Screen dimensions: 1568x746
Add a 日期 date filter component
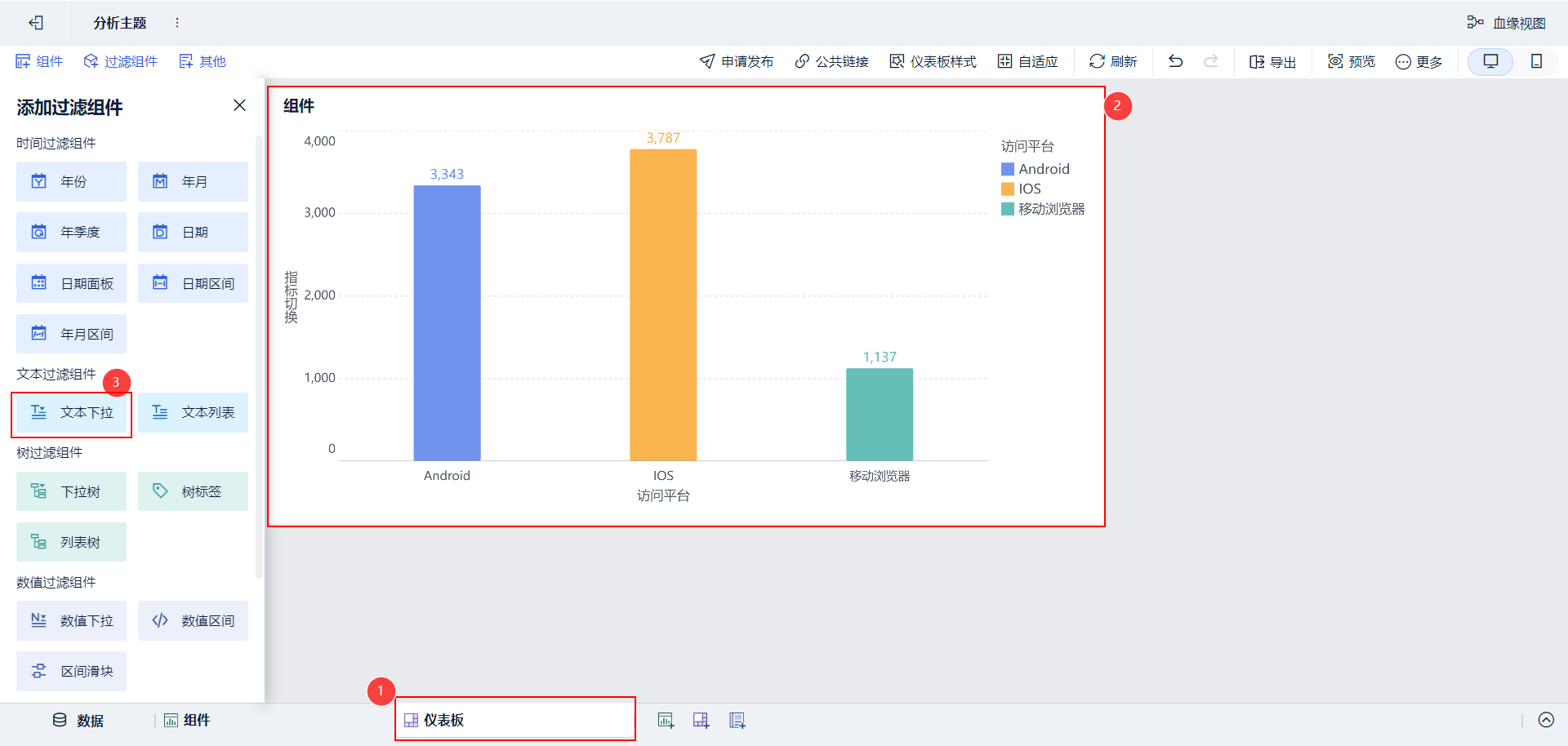(x=193, y=232)
